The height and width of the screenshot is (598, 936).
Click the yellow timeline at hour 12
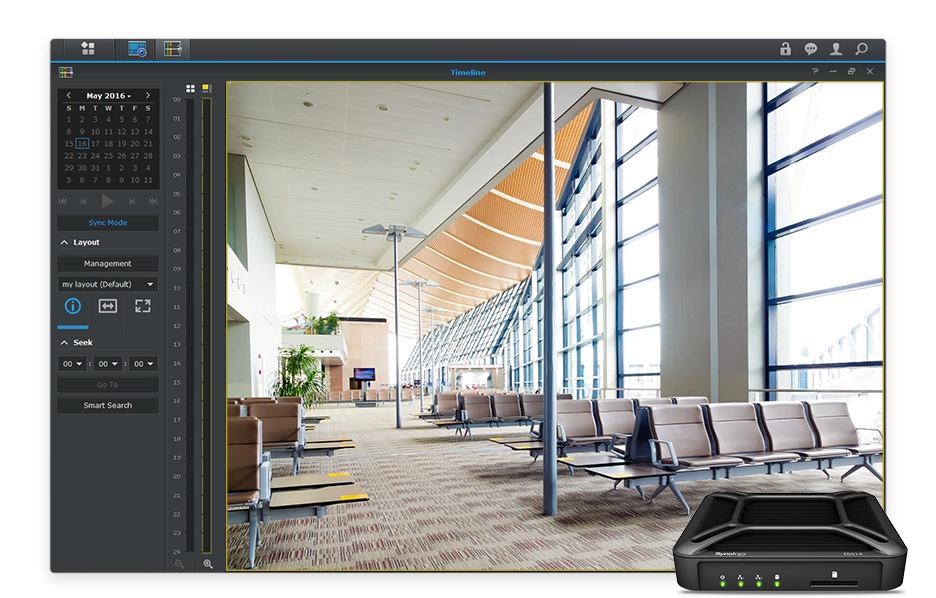(x=207, y=326)
